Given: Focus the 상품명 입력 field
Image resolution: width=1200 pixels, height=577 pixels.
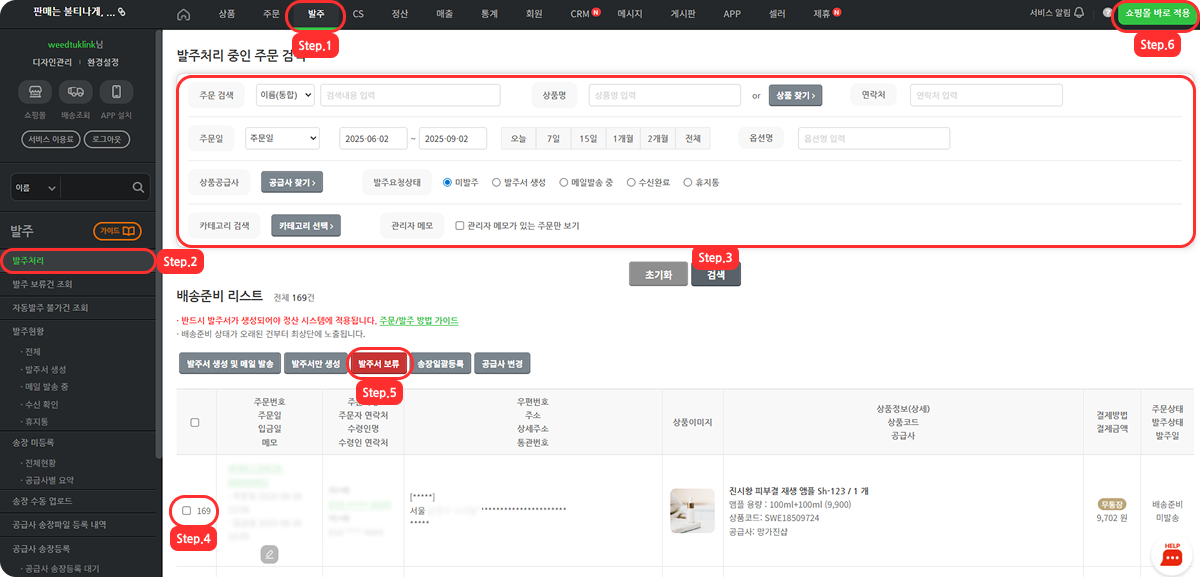Looking at the screenshot, I should pos(664,95).
